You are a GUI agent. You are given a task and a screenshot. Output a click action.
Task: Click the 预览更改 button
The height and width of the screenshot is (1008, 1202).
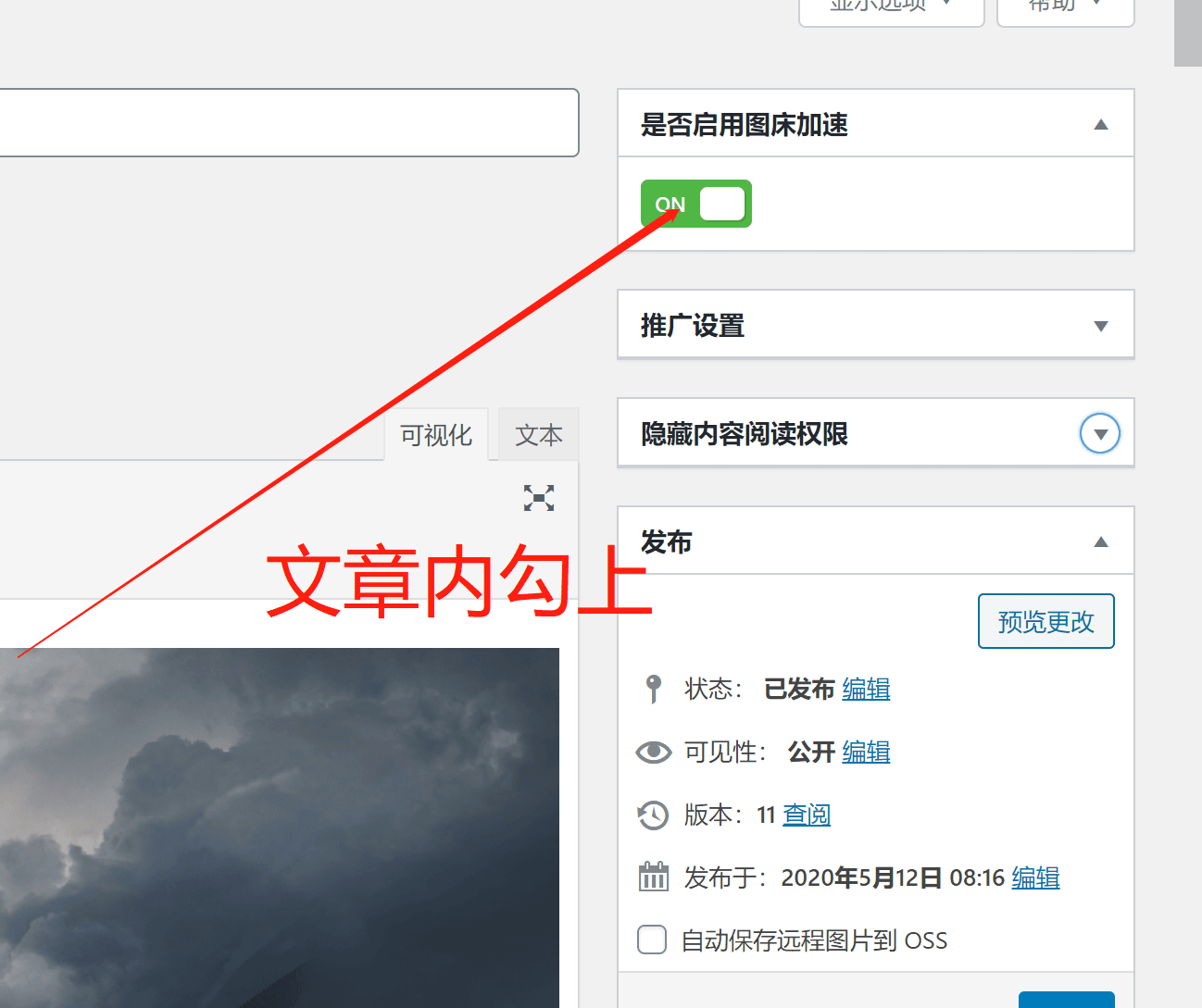pyautogui.click(x=1045, y=621)
